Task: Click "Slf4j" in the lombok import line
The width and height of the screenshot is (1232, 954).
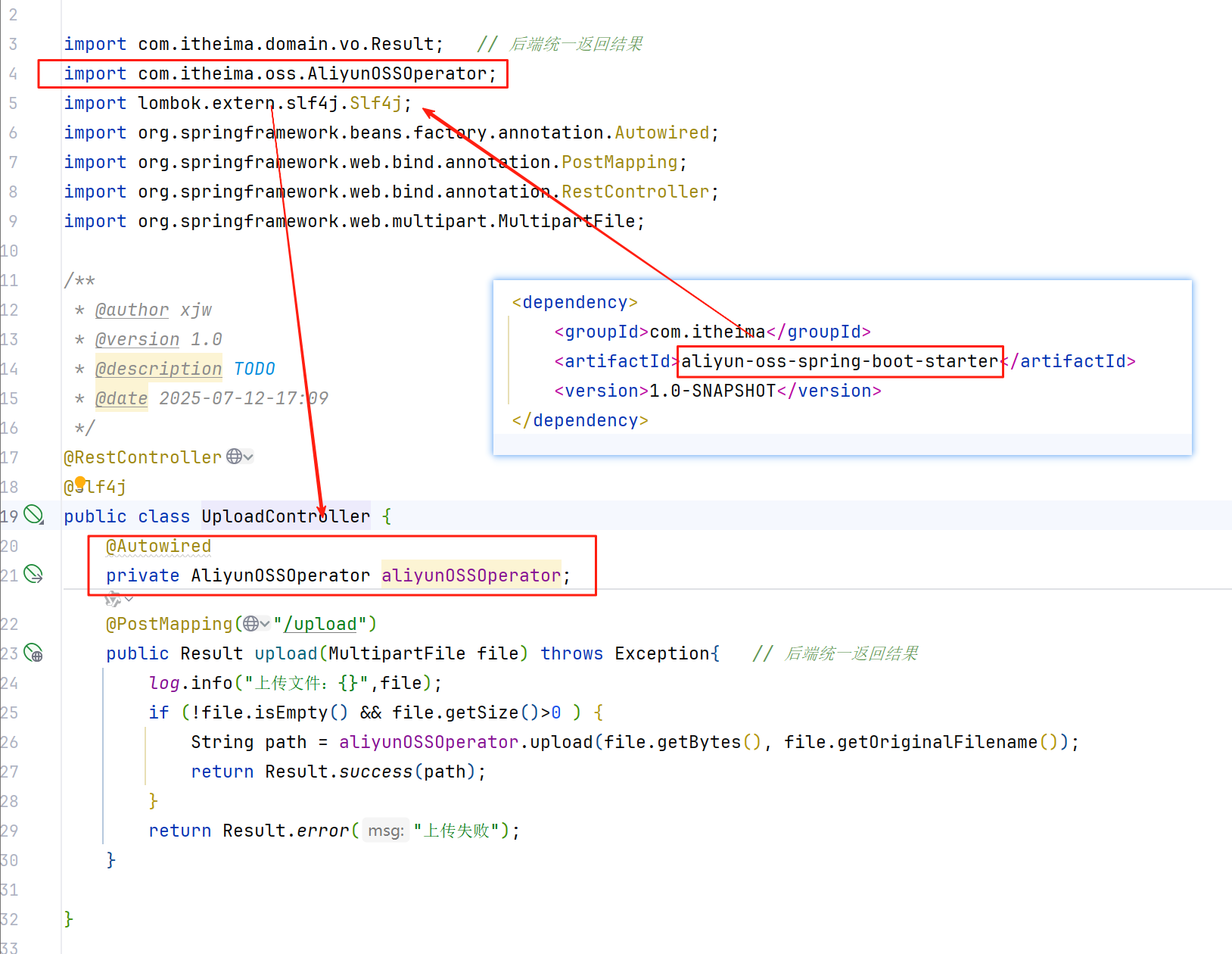Action: pyautogui.click(x=375, y=103)
